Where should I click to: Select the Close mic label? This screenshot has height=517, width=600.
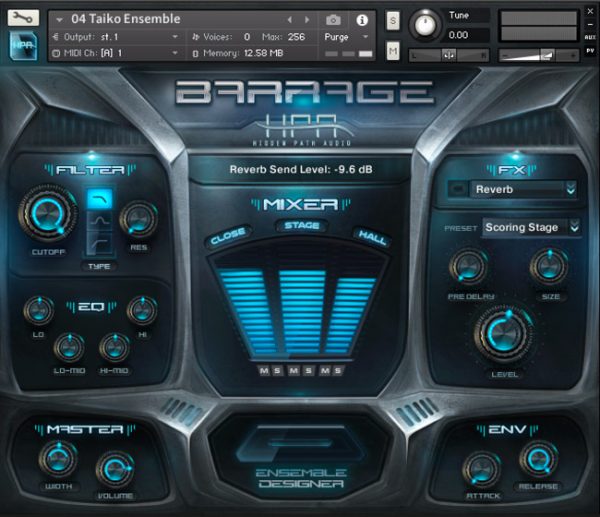tap(228, 236)
